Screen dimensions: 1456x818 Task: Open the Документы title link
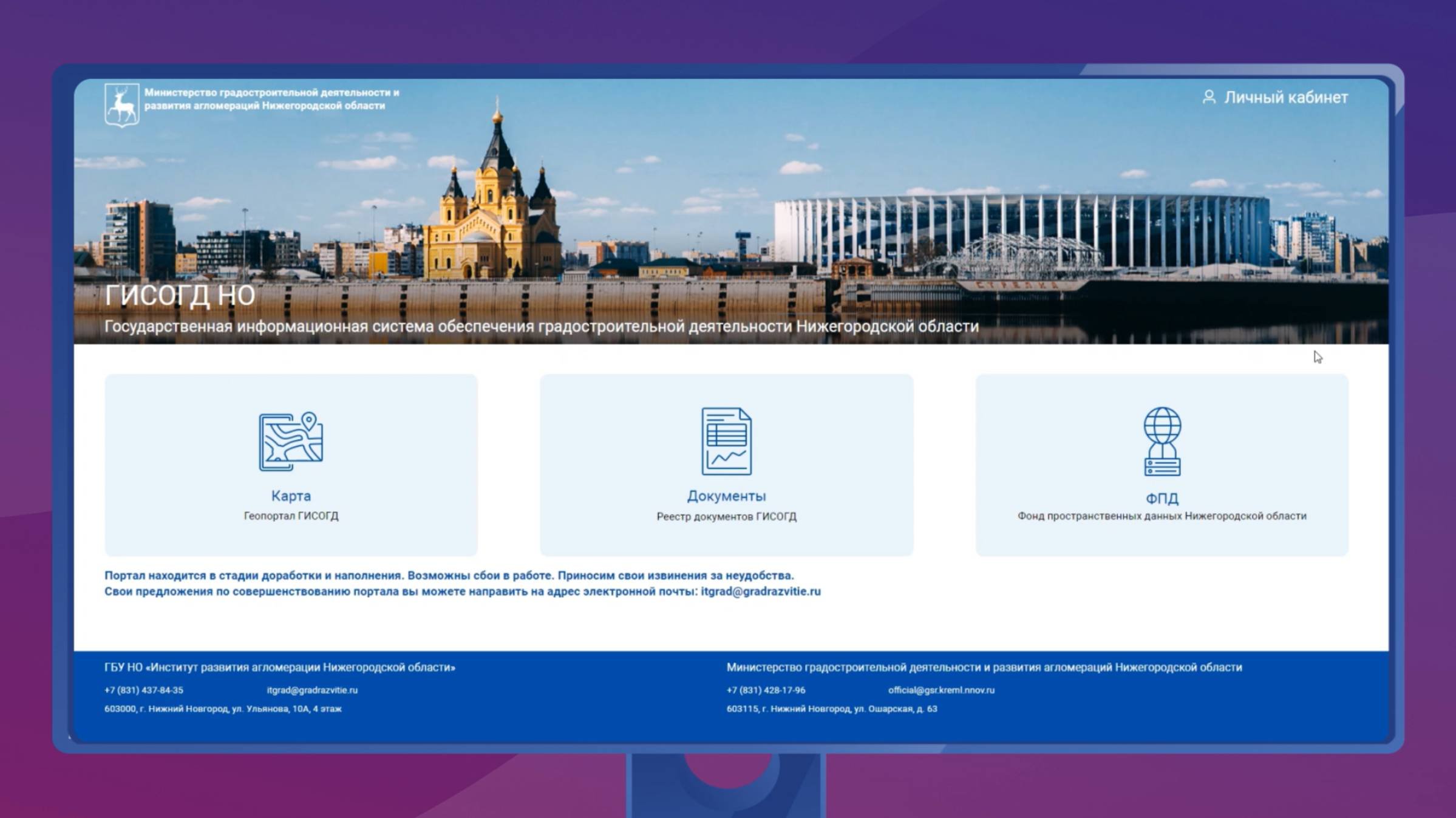click(726, 496)
